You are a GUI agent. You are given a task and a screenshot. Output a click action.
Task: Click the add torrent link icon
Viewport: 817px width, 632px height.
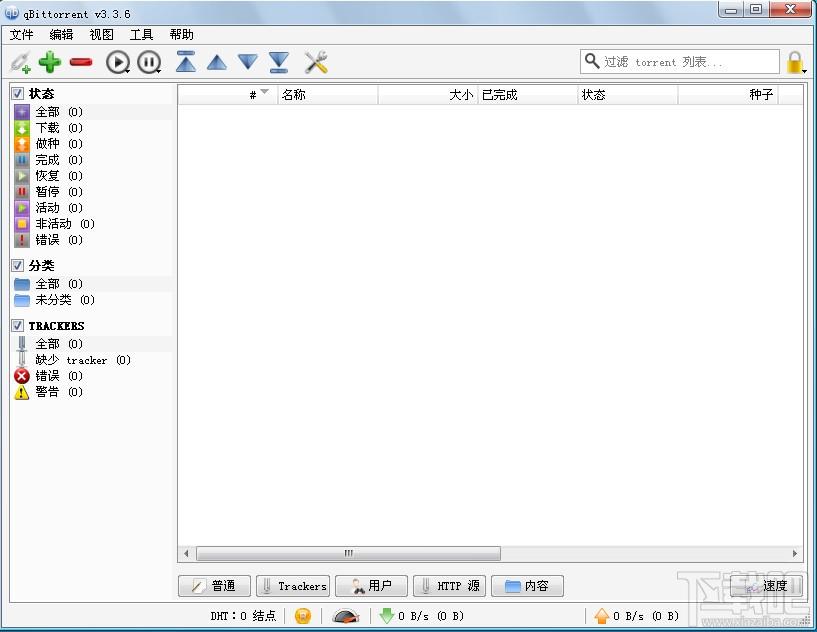pos(21,63)
